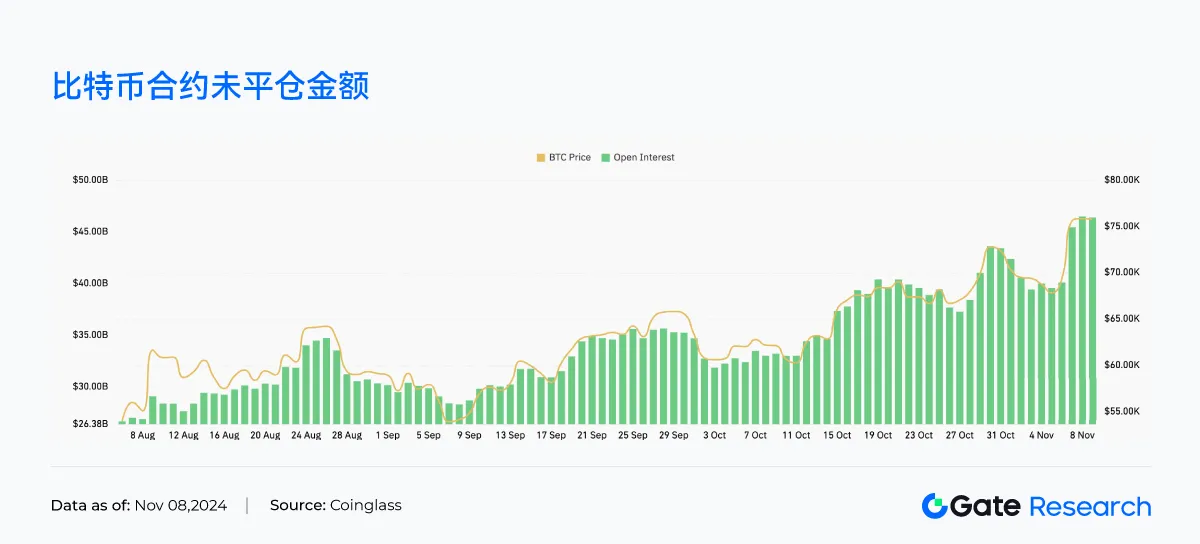Click the 'Data as of: Nov 08,2024' text
Image resolution: width=1200 pixels, height=544 pixels.
click(139, 505)
